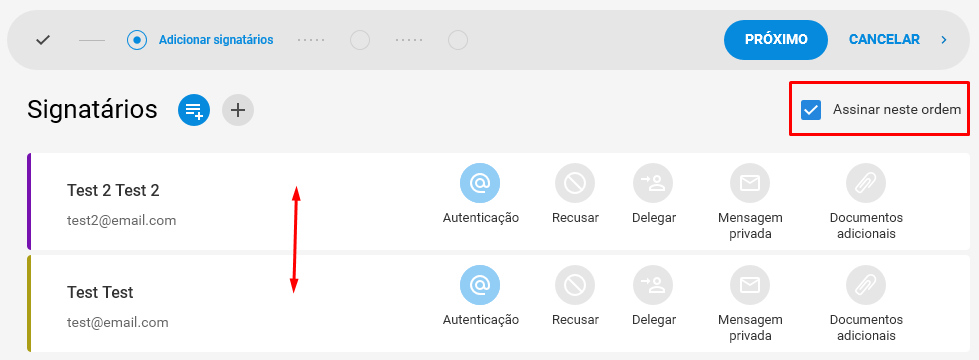Open Documentos adicionais for Test Test
The height and width of the screenshot is (360, 979).
(x=866, y=285)
